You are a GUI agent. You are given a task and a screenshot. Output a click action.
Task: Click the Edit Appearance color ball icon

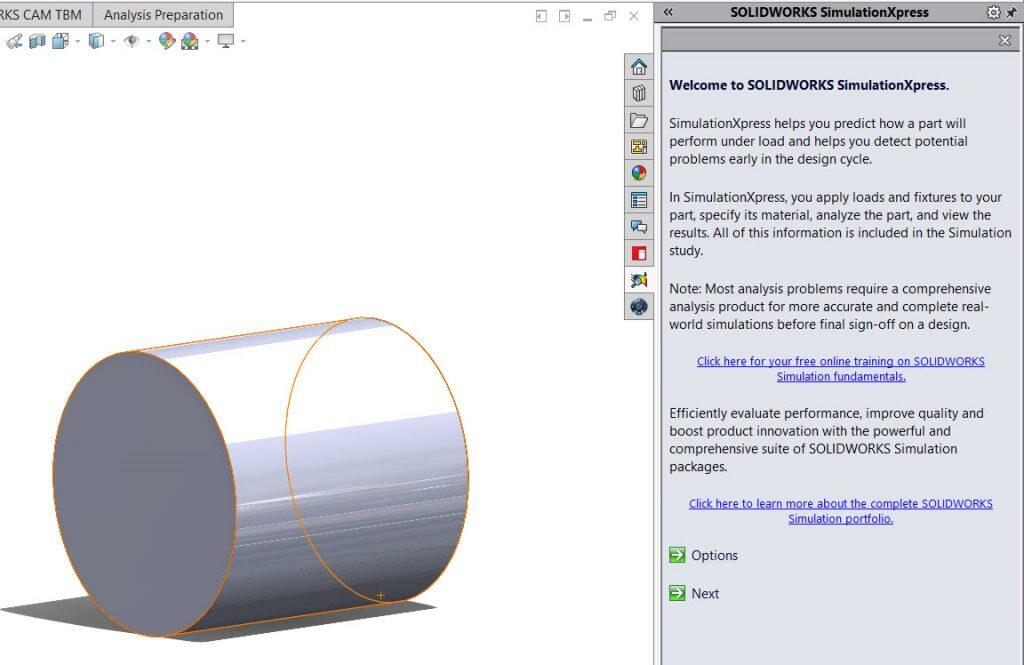point(166,41)
